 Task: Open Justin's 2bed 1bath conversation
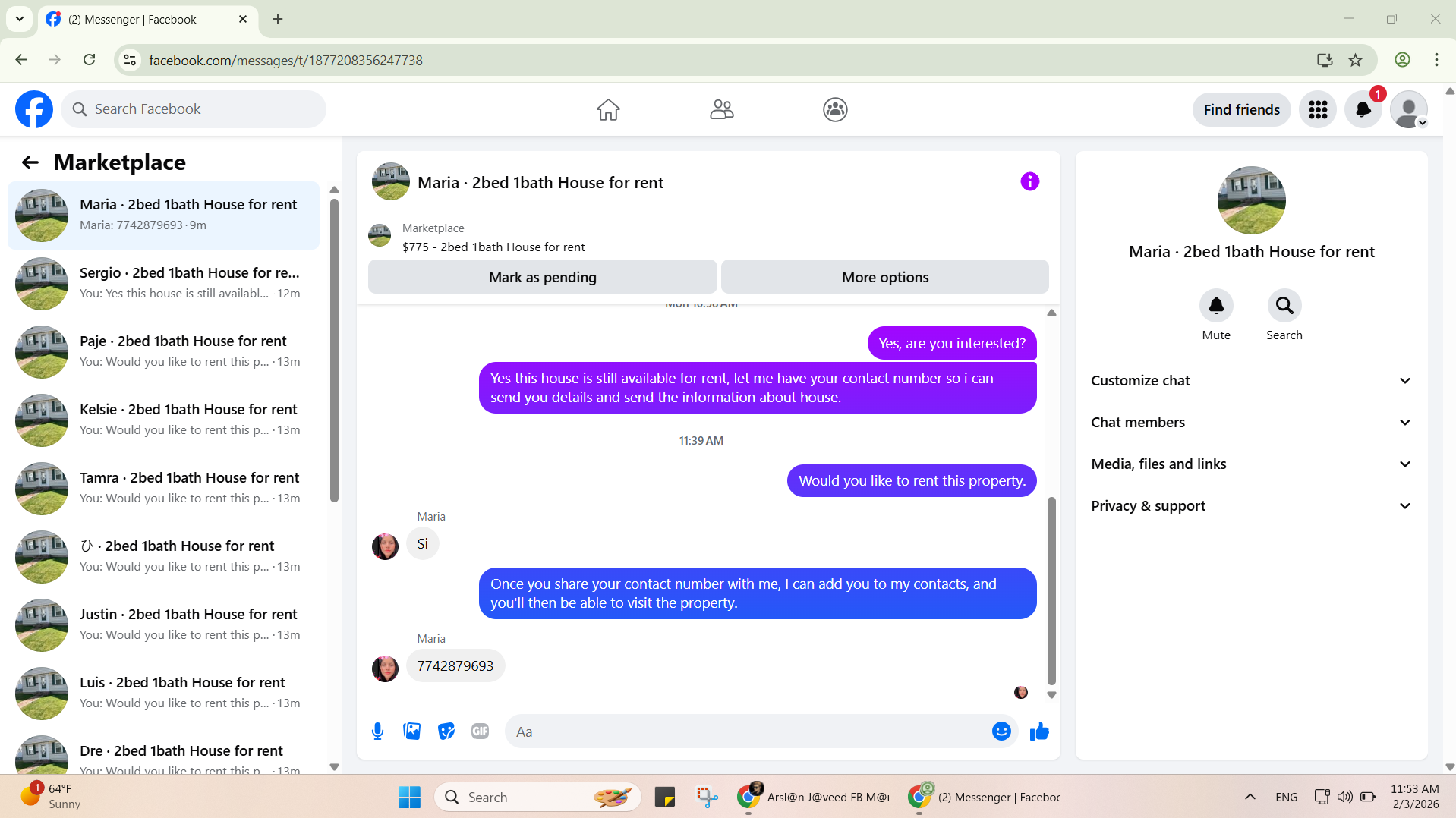click(163, 625)
